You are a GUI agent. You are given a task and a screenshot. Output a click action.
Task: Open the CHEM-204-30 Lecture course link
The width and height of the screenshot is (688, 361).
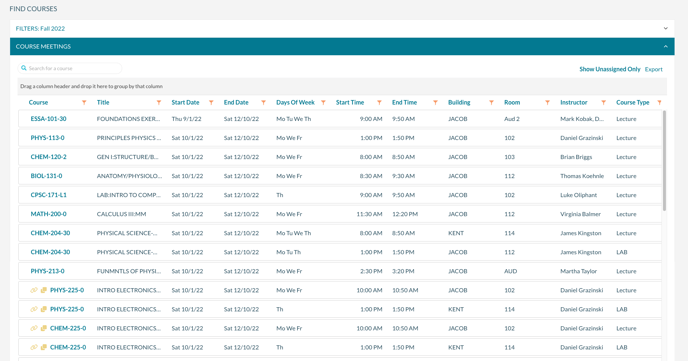point(50,233)
